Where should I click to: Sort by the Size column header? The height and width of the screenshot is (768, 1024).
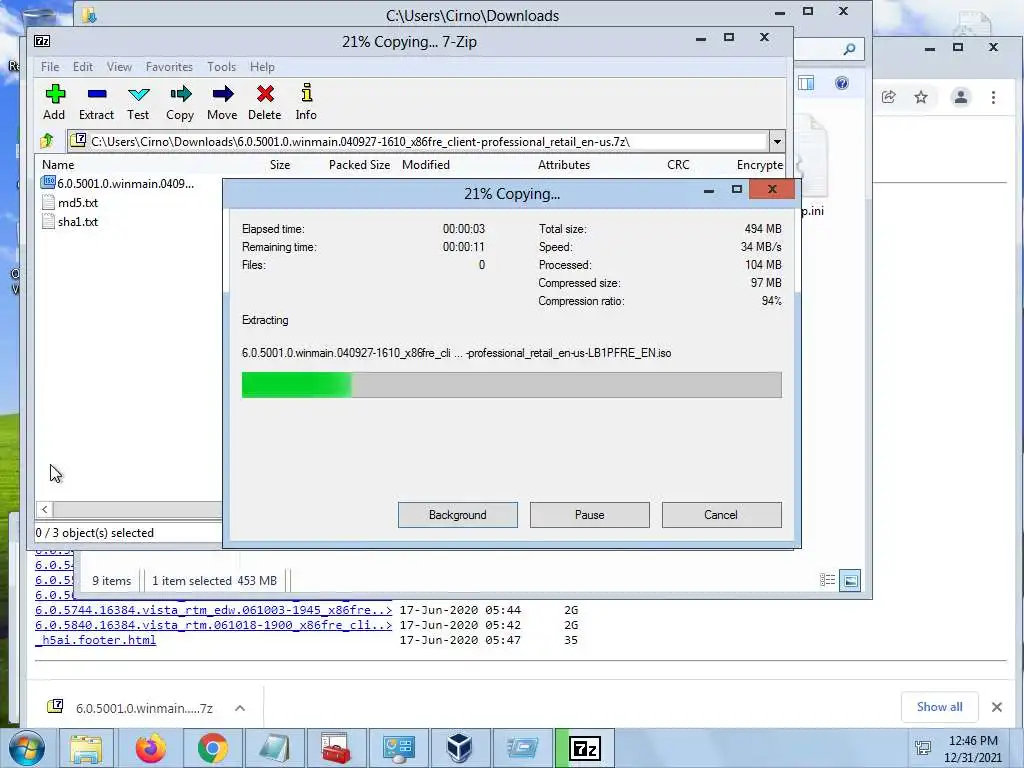tap(280, 165)
